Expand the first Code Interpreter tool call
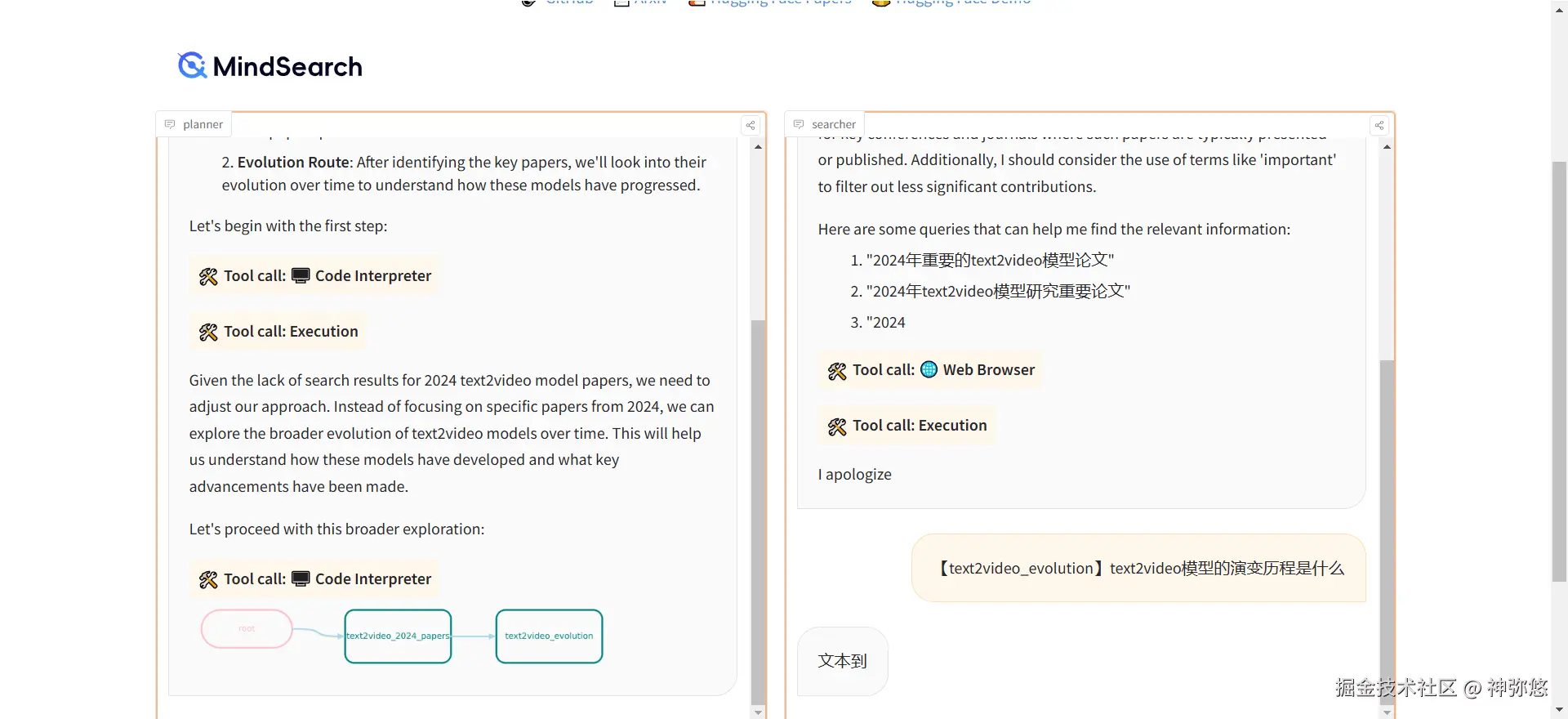 [314, 276]
